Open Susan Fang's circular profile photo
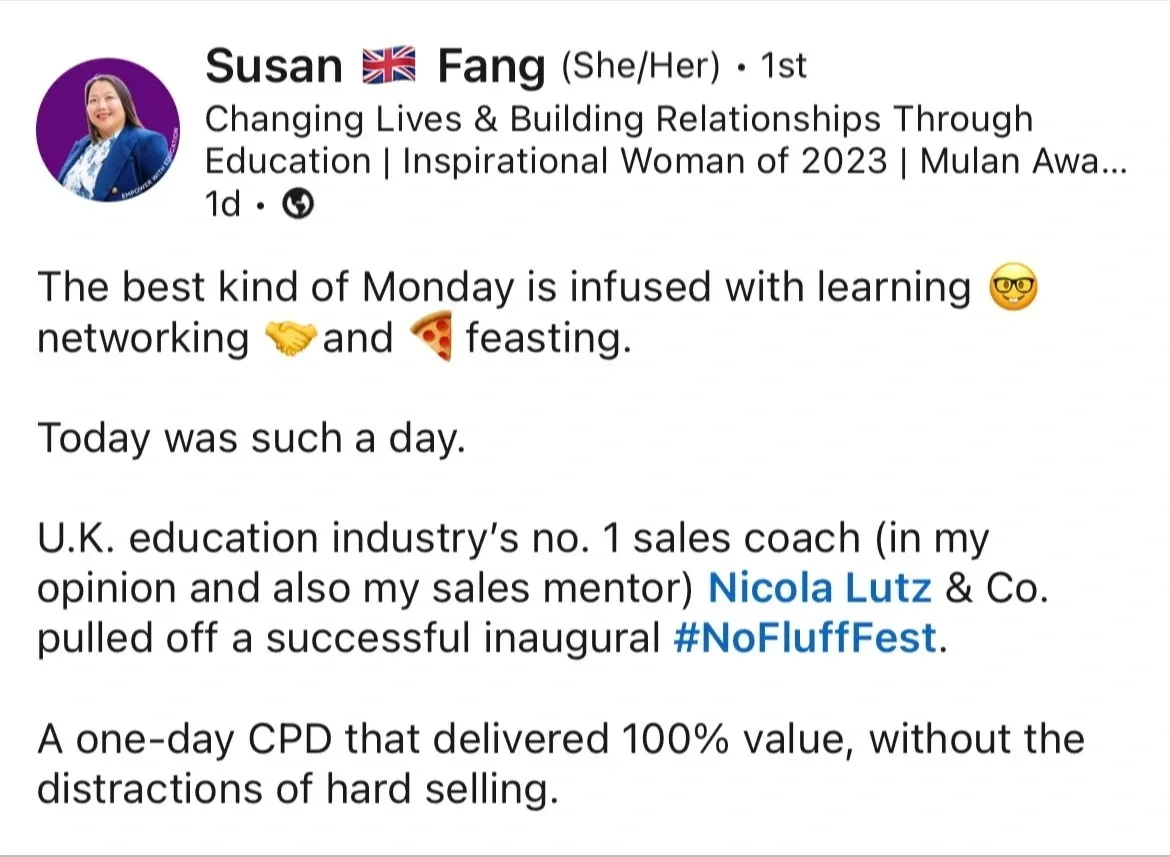The image size is (1170, 857). (x=107, y=130)
